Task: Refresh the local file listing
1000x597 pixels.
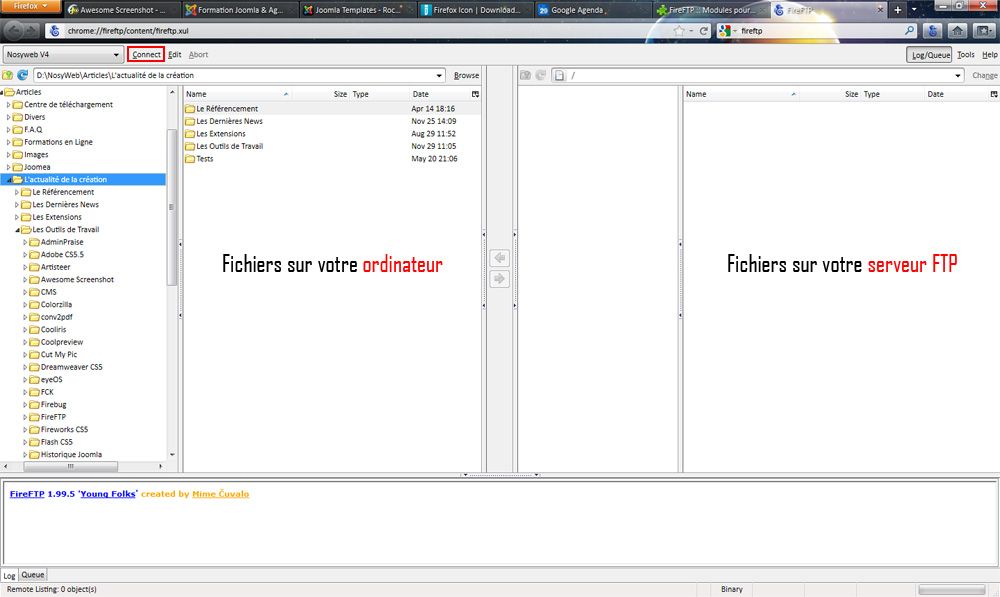Action: (22, 75)
